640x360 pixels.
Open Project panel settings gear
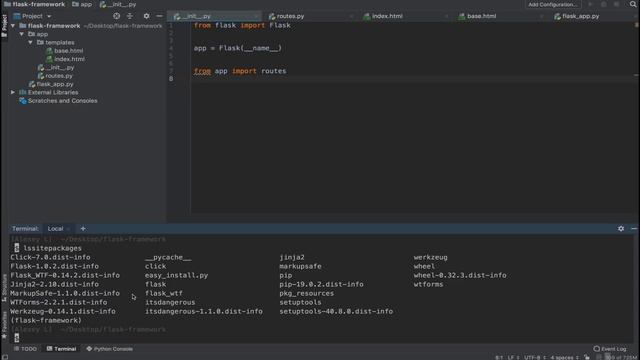[x=146, y=16]
